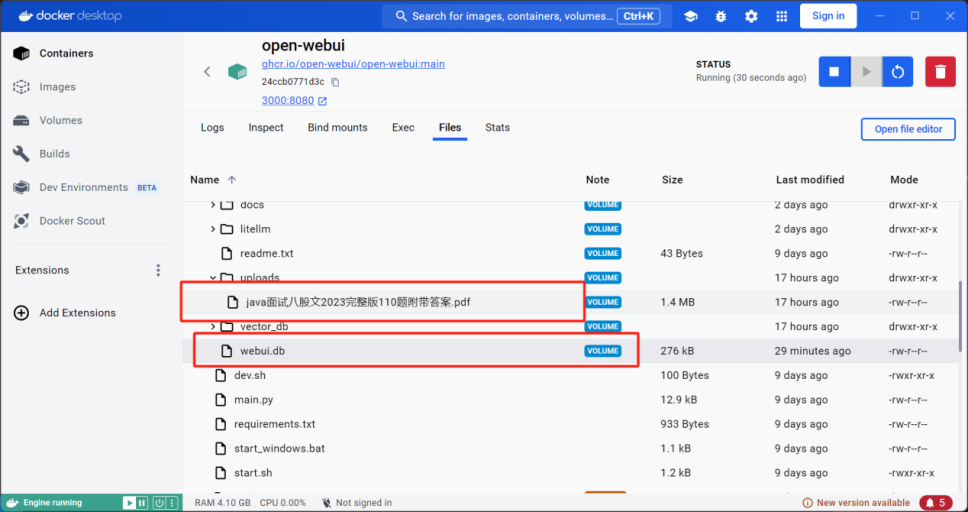Image resolution: width=968 pixels, height=512 pixels.
Task: Click the RAM 4.10 GB status text
Action: (x=223, y=503)
